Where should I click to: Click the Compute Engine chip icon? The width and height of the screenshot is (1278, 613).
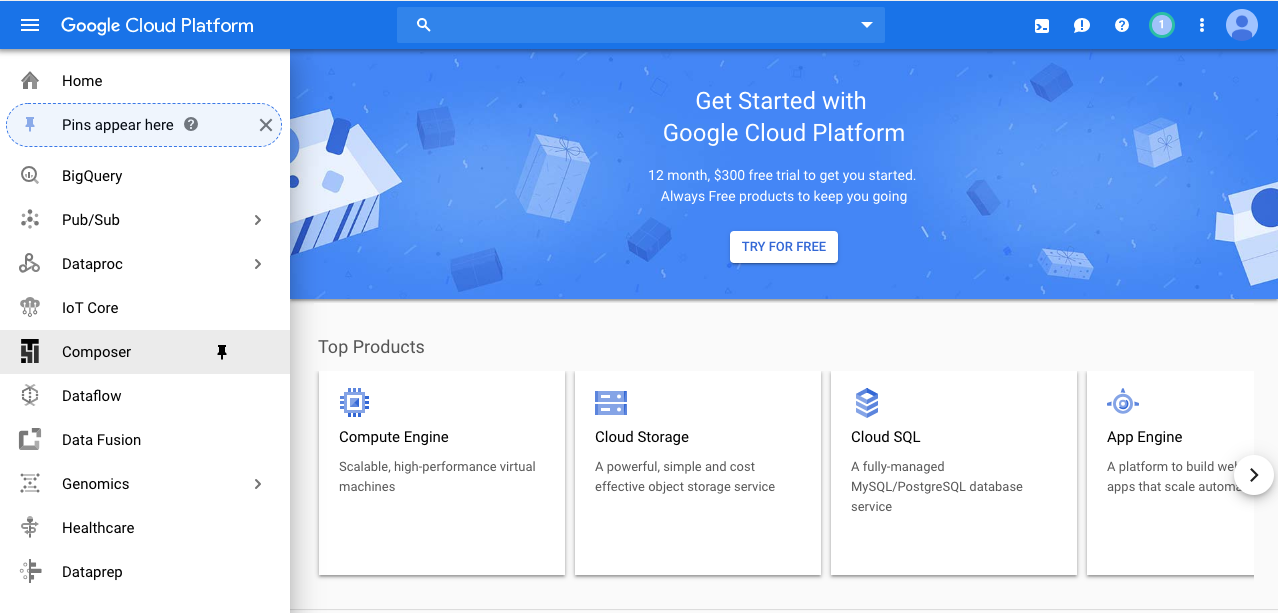point(354,403)
